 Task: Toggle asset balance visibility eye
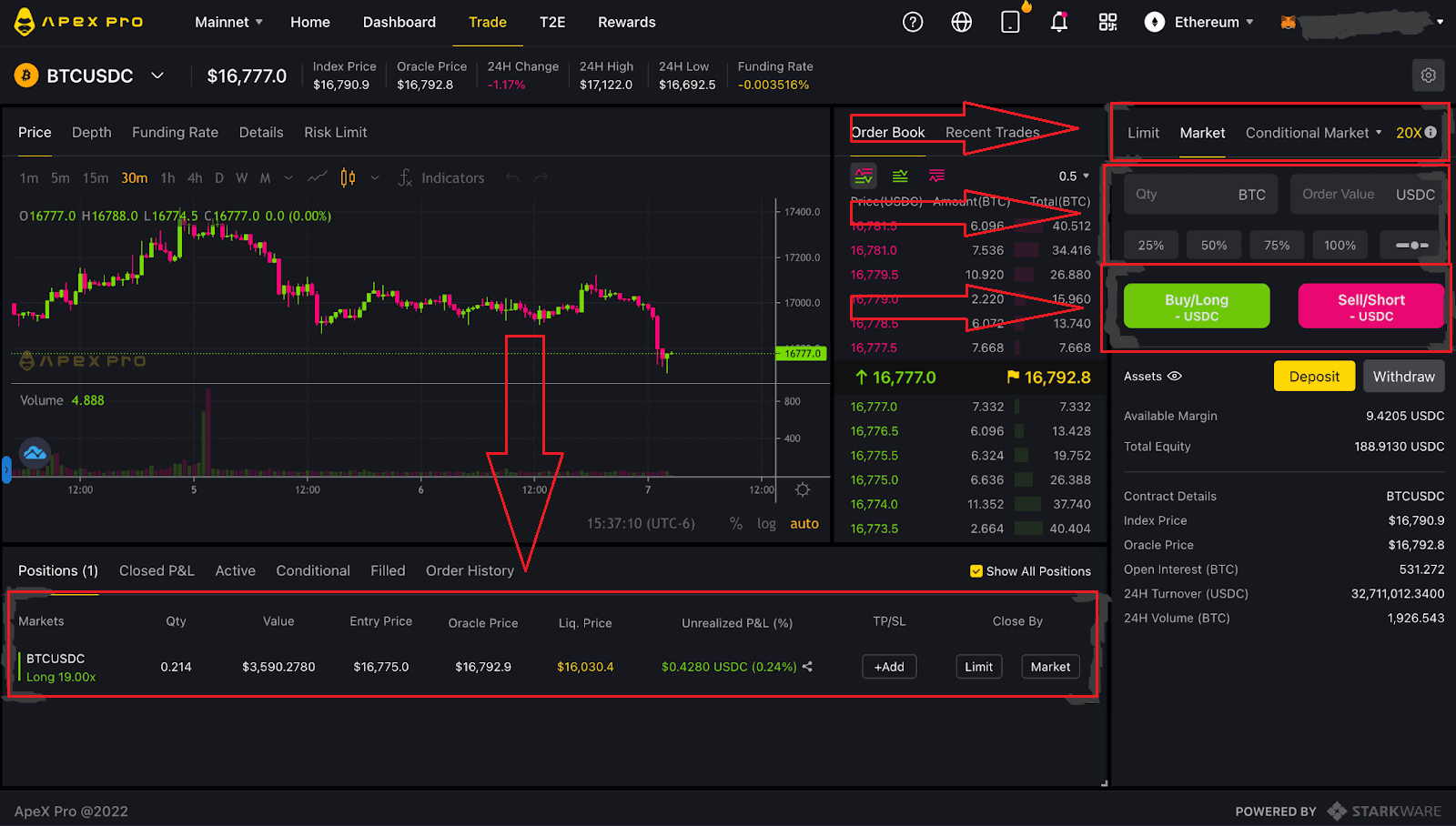click(1175, 376)
